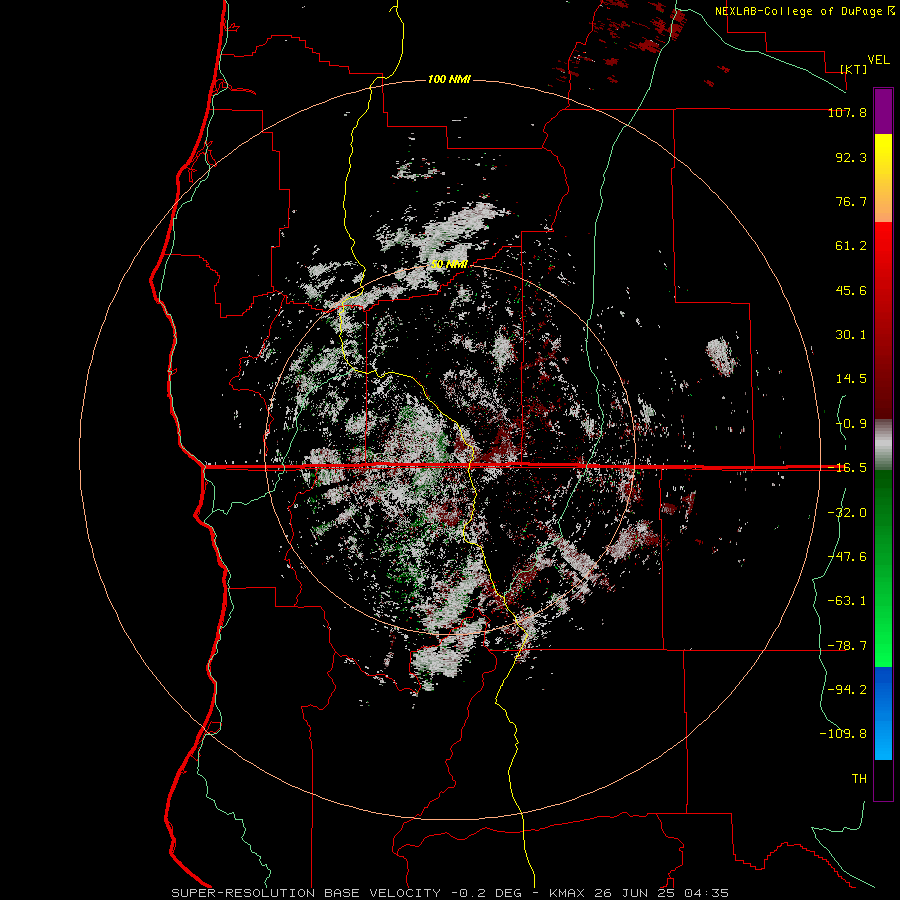Click the 107.8 scale value

[847, 112]
